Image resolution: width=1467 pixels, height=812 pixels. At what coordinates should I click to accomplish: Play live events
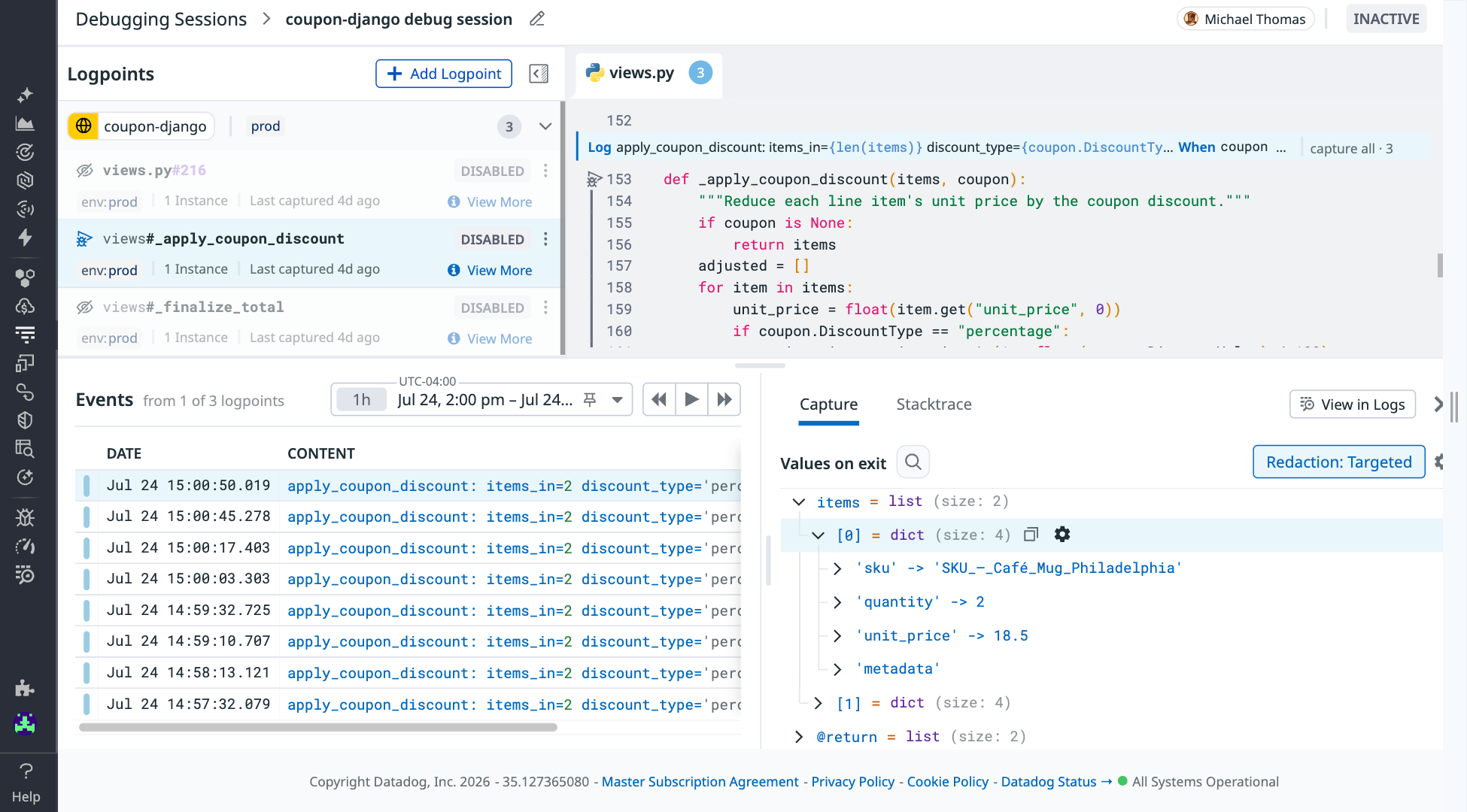(x=691, y=399)
